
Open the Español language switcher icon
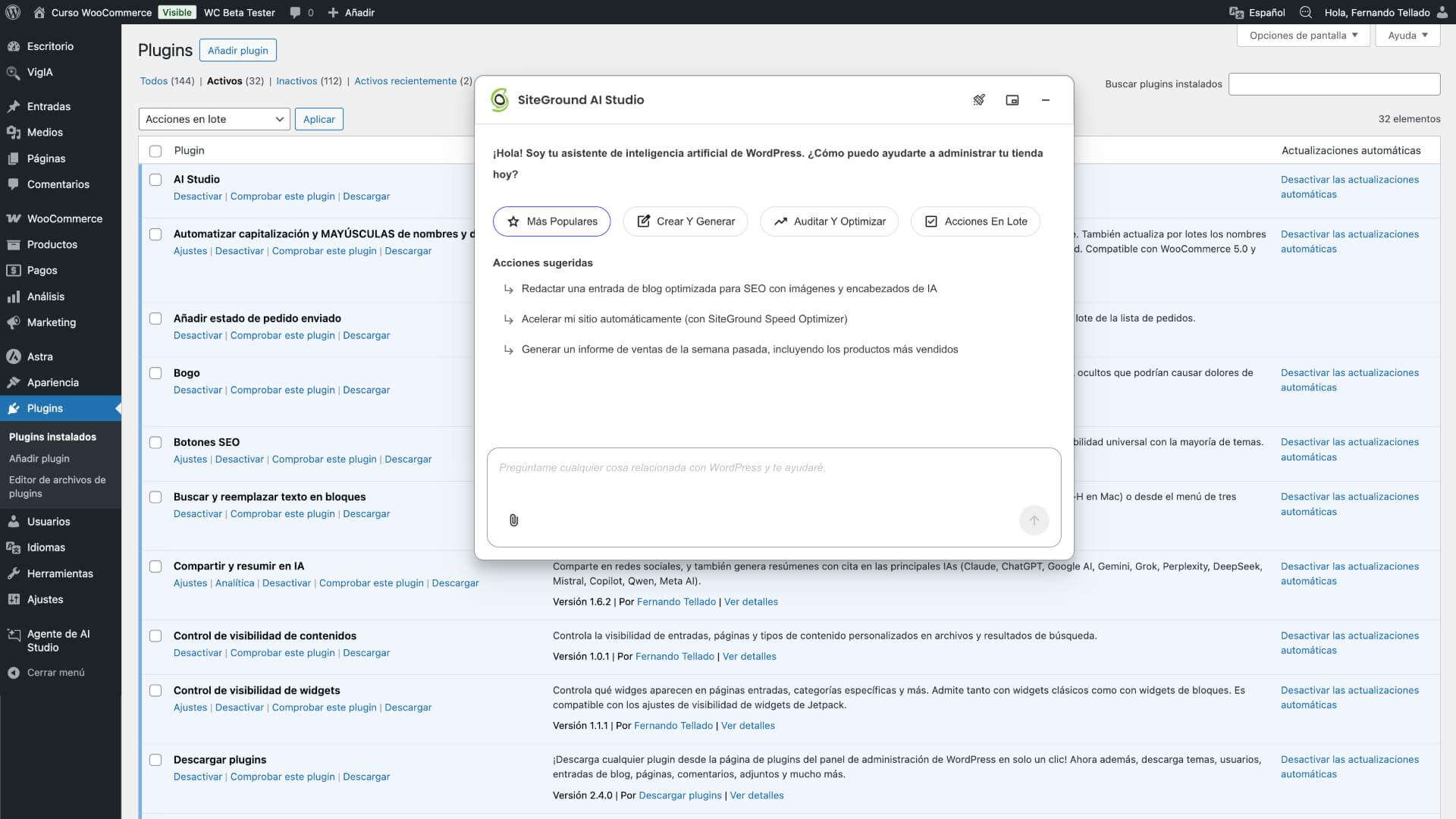tap(1236, 12)
